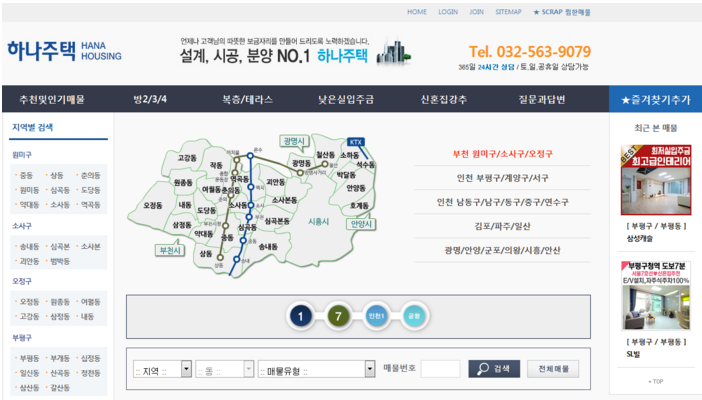Select the 공항 airport line icon
Screen dimensions: 702x400
[x=413, y=317]
